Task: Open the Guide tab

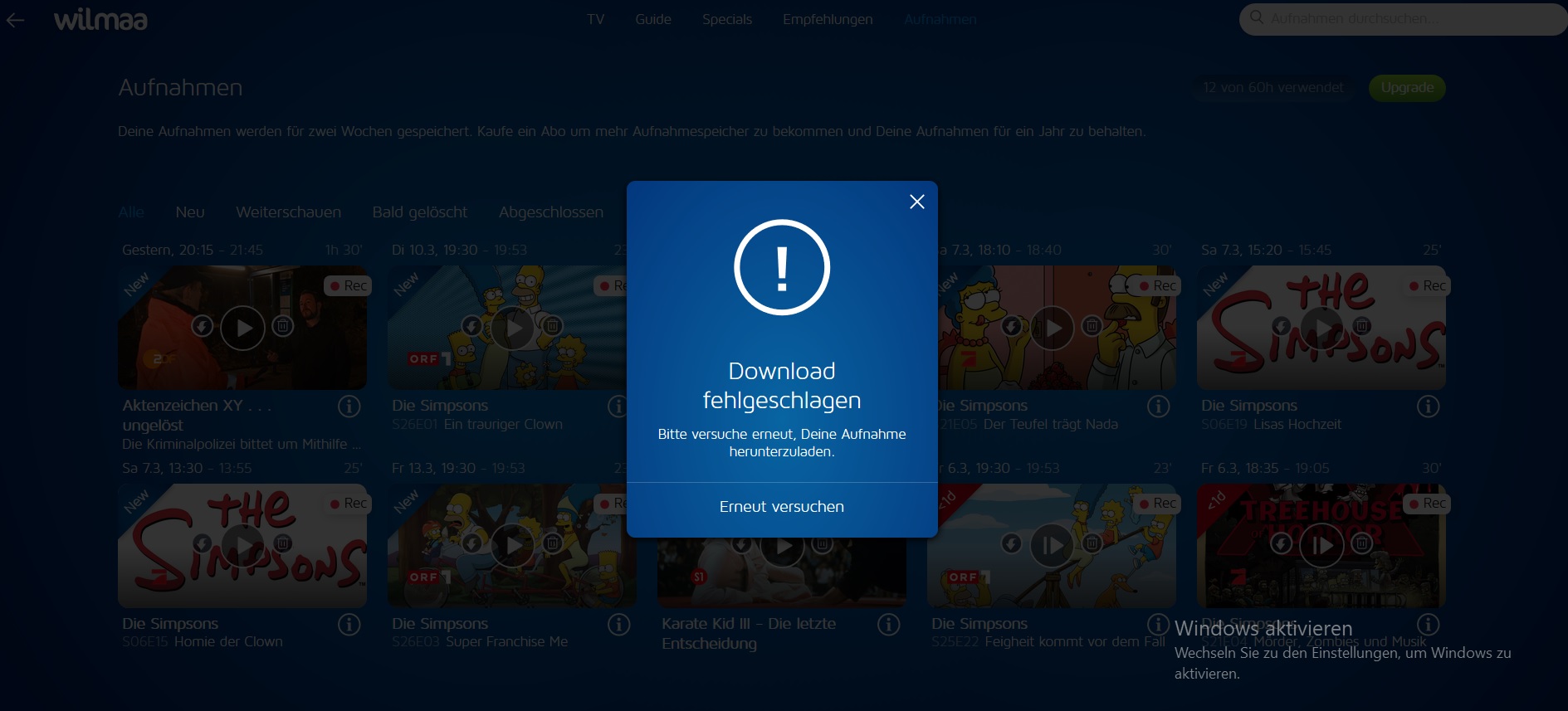Action: (x=653, y=19)
